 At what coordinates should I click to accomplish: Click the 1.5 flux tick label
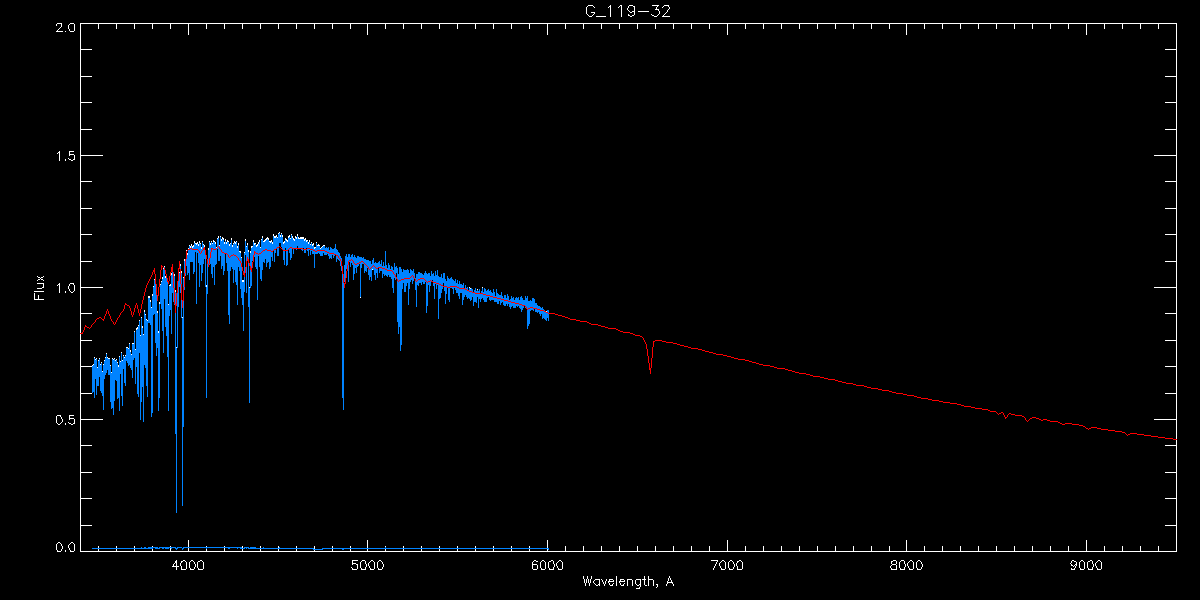tap(65, 156)
